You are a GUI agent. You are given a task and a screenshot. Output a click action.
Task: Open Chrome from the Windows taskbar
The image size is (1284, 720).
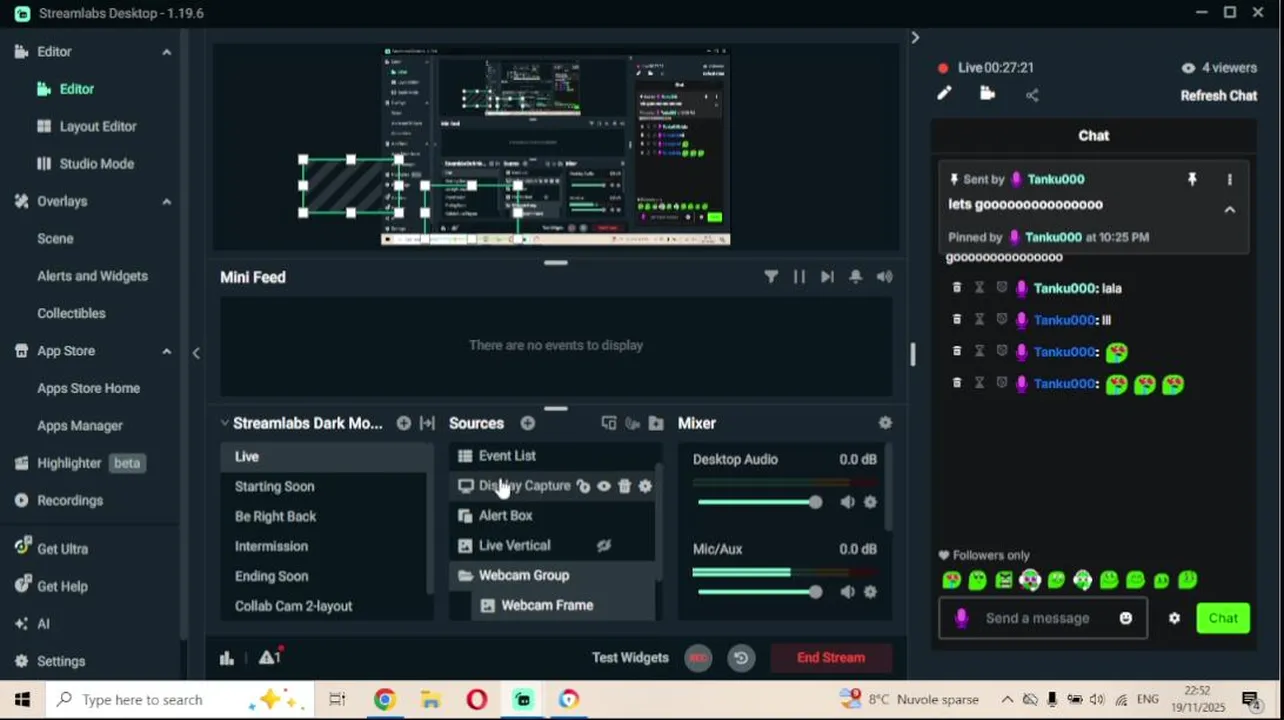[x=384, y=700]
